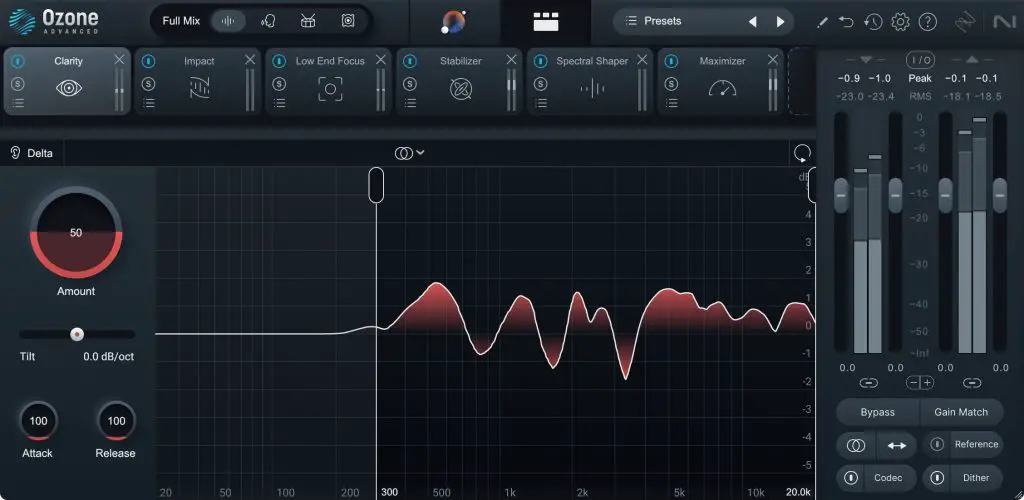Solo the Clarity module

[18, 84]
